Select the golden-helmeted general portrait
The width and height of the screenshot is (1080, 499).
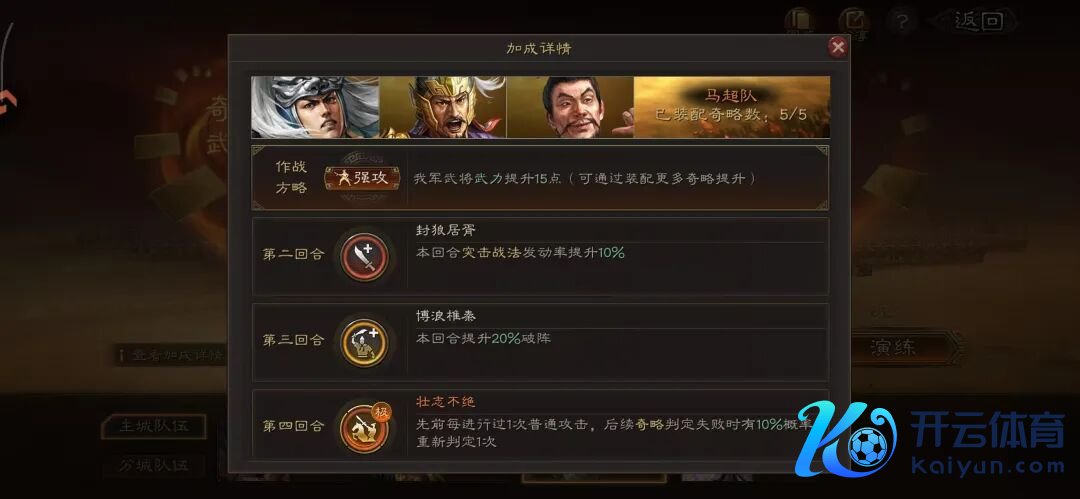click(443, 108)
